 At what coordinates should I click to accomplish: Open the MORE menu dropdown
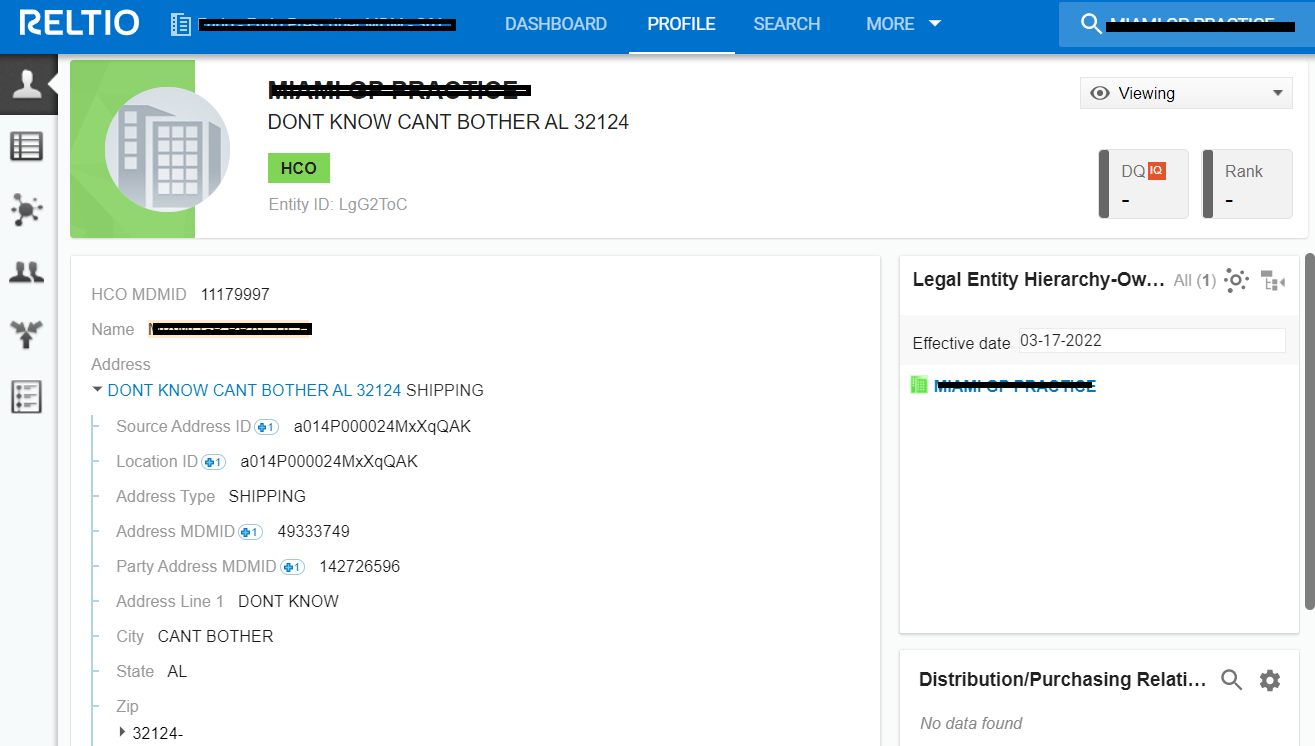pos(904,24)
